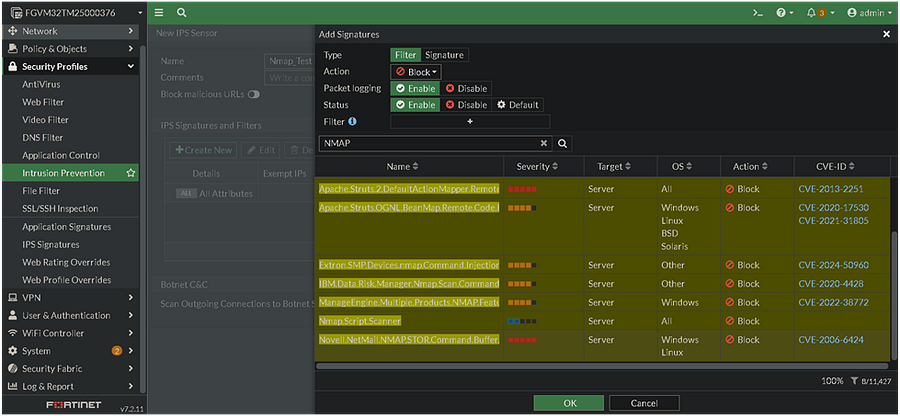Expand the Network menu
Viewport: 900px width, 416px height.
pyautogui.click(x=72, y=31)
